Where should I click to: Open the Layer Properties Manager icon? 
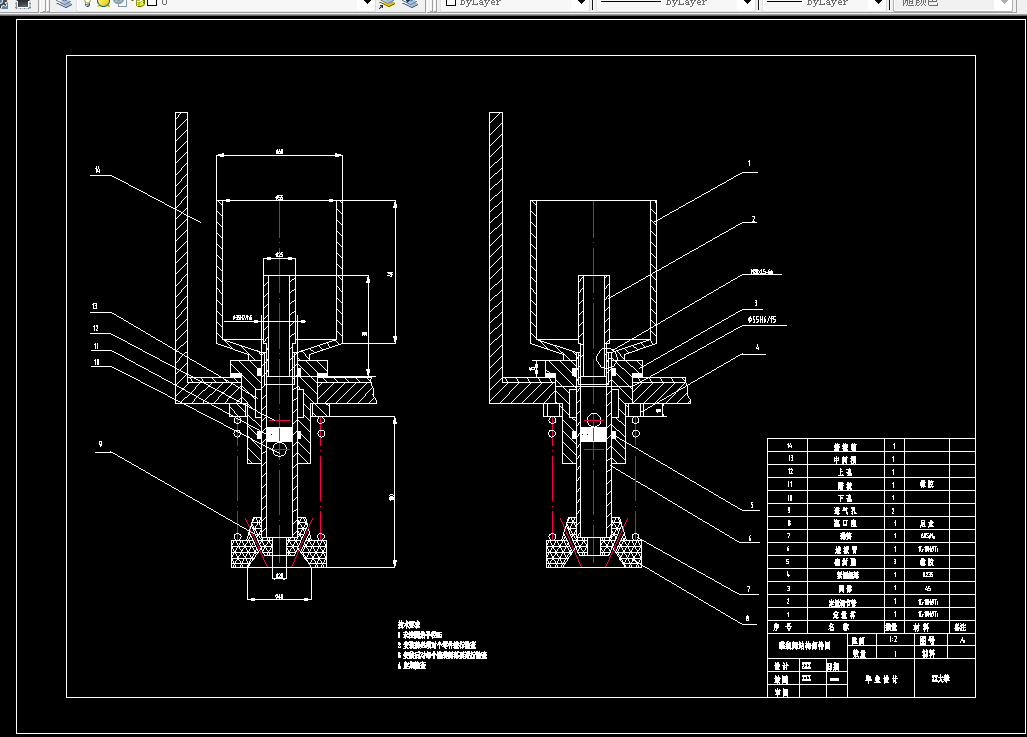pyautogui.click(x=64, y=3)
